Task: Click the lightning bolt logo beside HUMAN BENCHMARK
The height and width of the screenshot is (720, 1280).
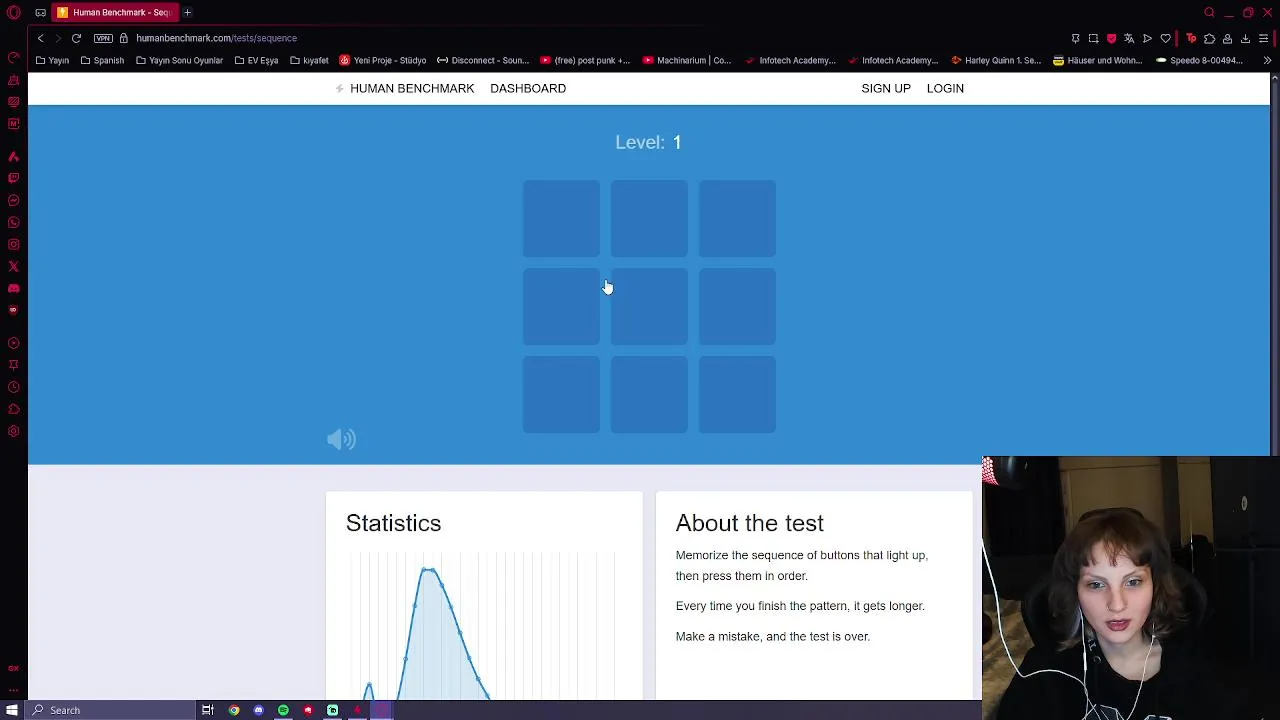Action: coord(340,89)
